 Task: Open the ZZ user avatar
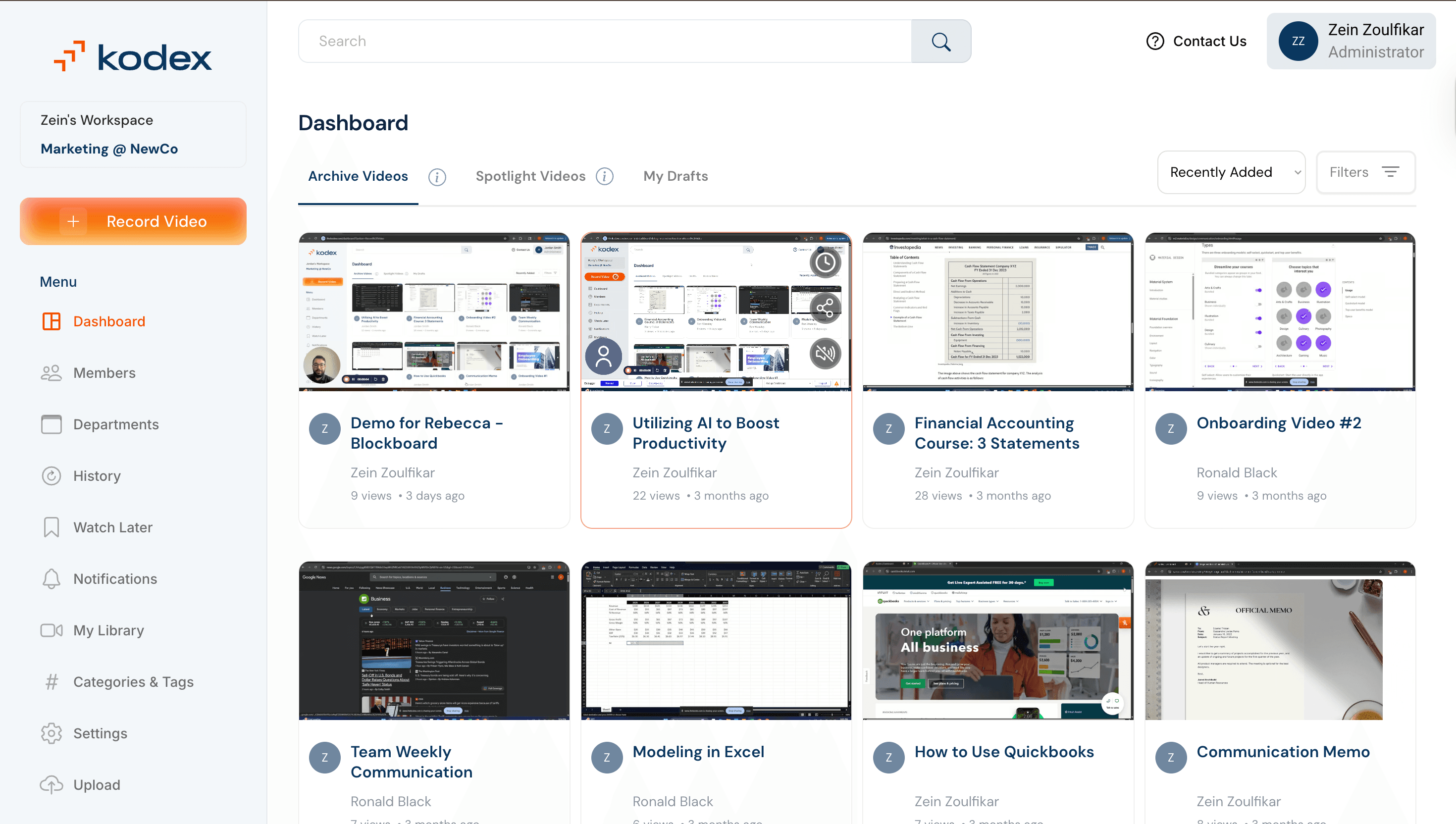[x=1298, y=41]
